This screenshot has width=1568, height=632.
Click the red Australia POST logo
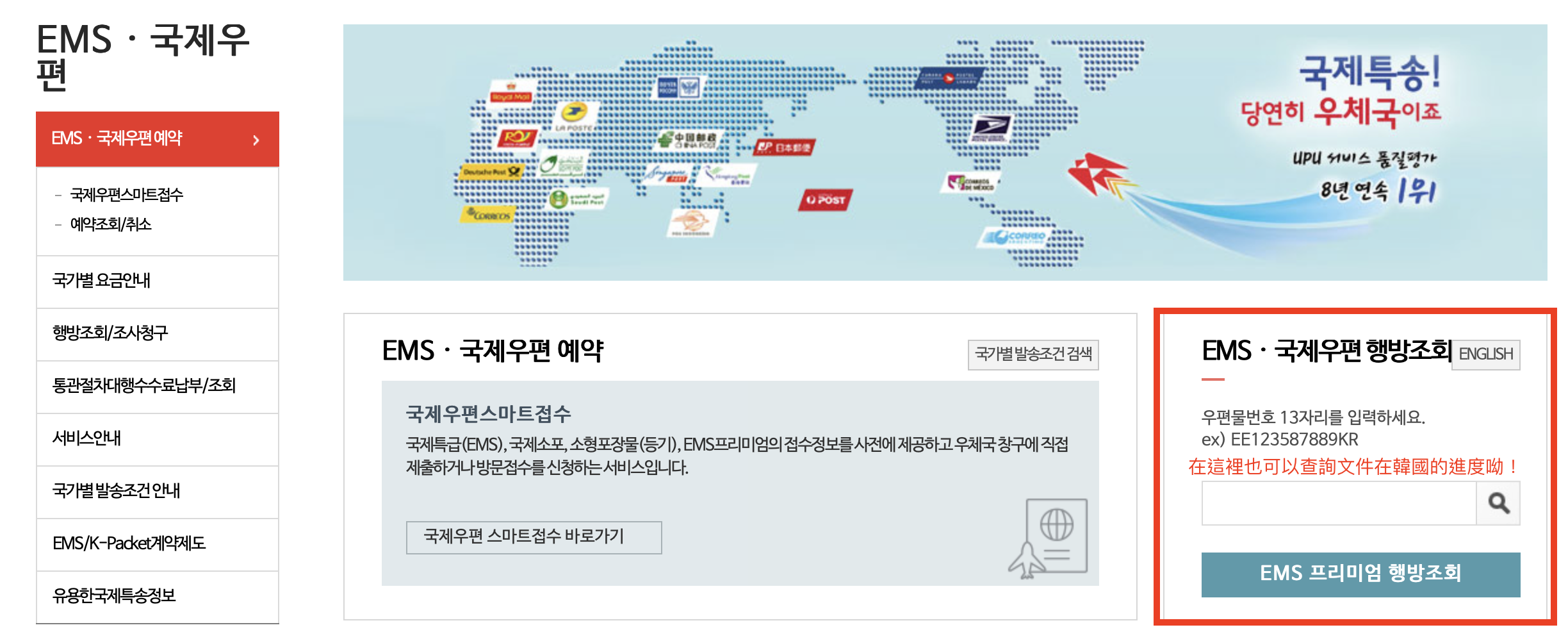click(826, 200)
